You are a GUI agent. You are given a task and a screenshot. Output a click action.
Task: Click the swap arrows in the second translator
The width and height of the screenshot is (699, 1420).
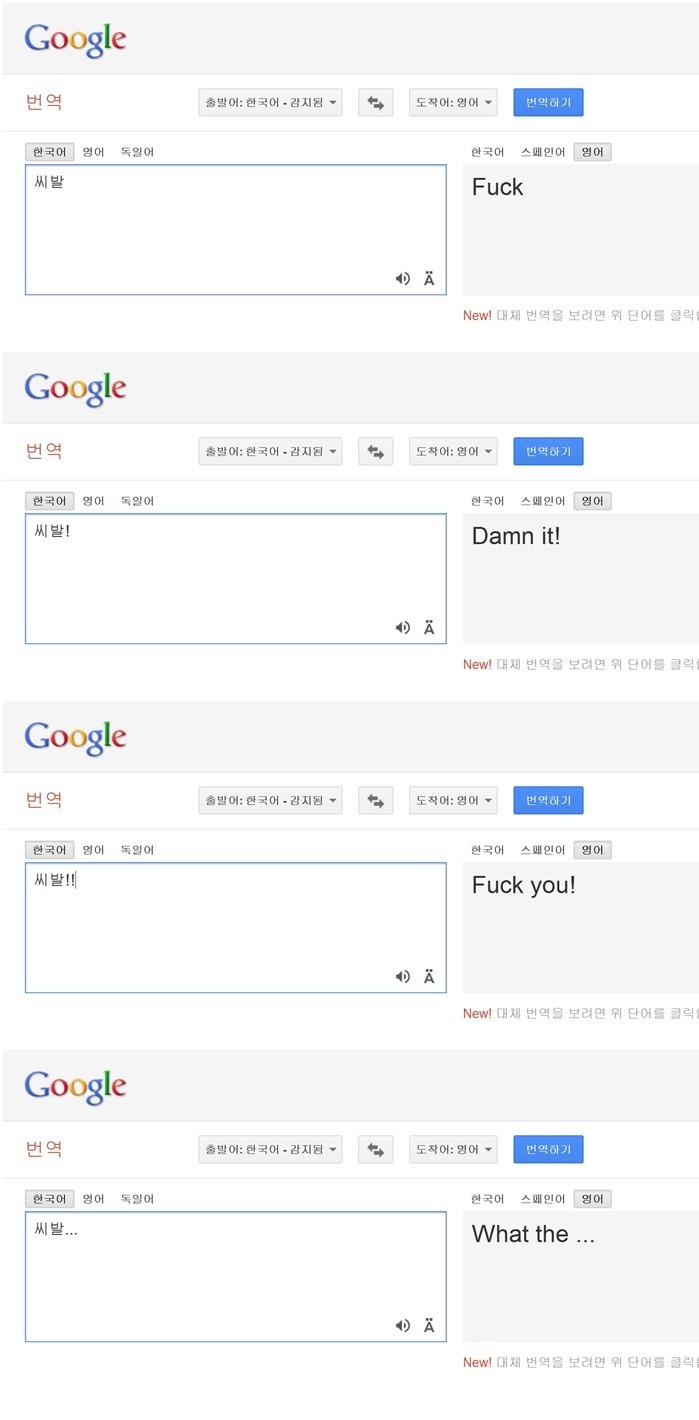[x=374, y=450]
